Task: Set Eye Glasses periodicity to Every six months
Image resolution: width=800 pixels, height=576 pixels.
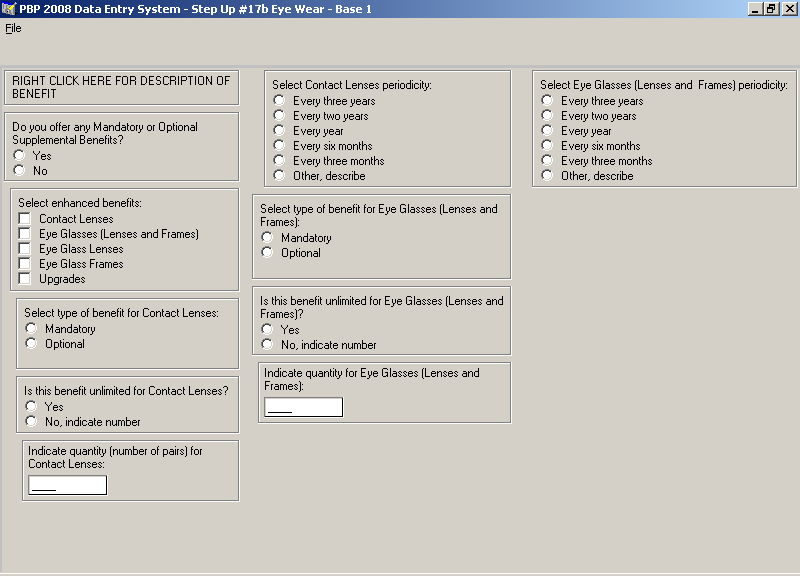Action: point(547,145)
